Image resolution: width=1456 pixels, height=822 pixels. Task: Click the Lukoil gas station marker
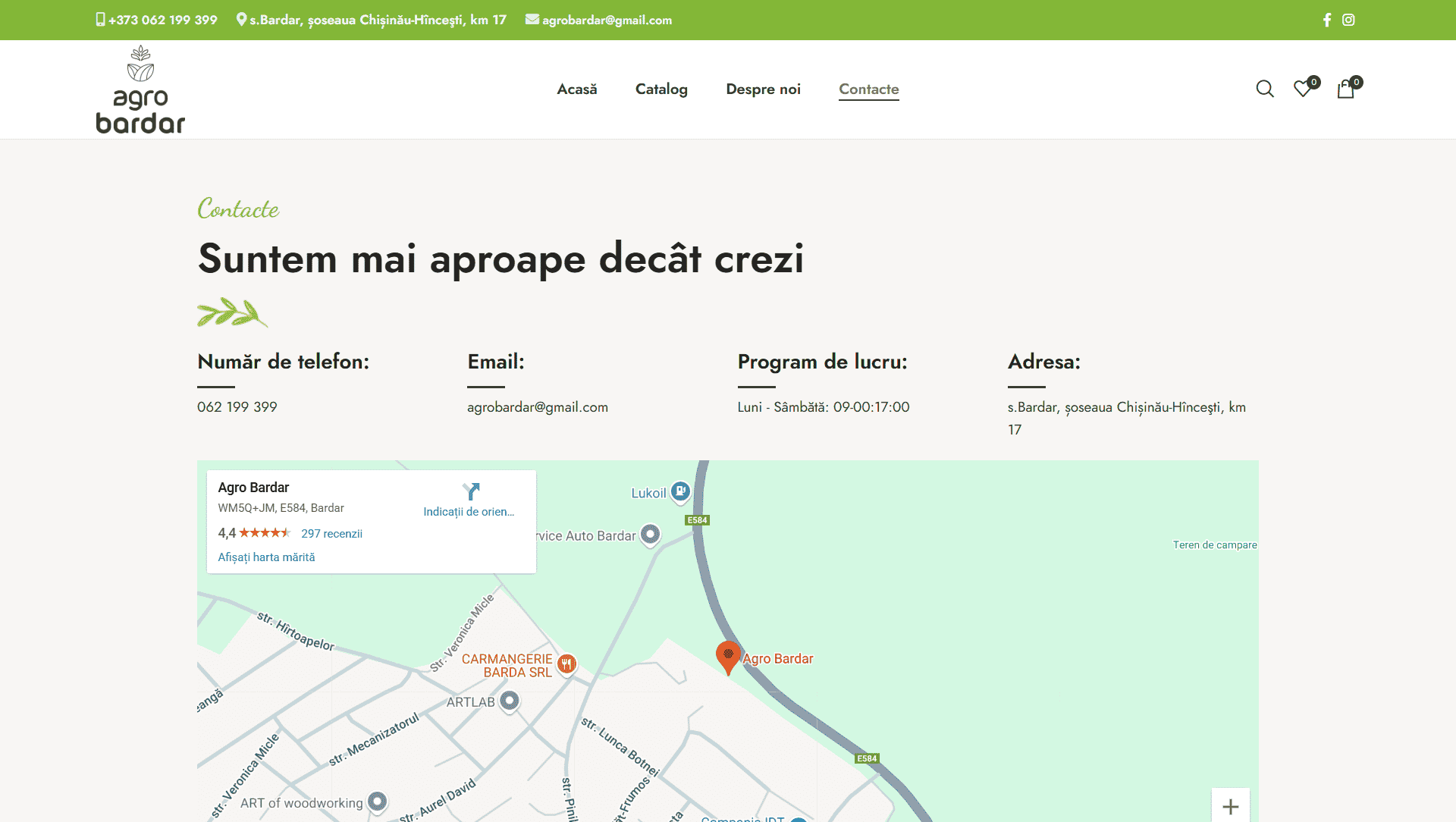(x=681, y=492)
